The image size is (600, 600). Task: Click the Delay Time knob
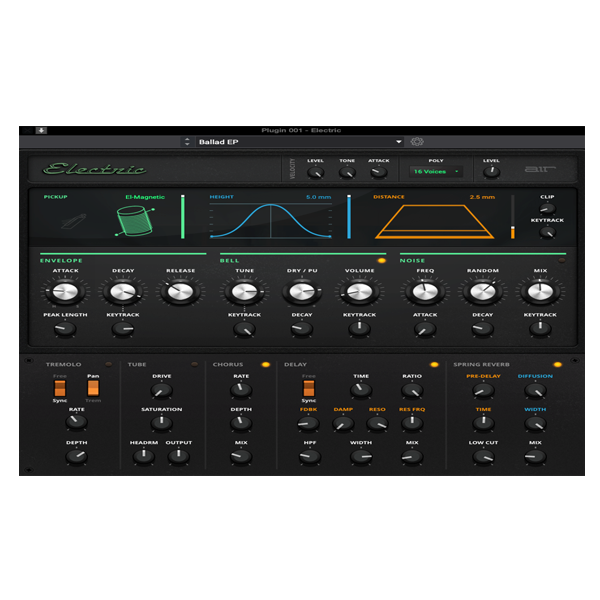pos(361,390)
